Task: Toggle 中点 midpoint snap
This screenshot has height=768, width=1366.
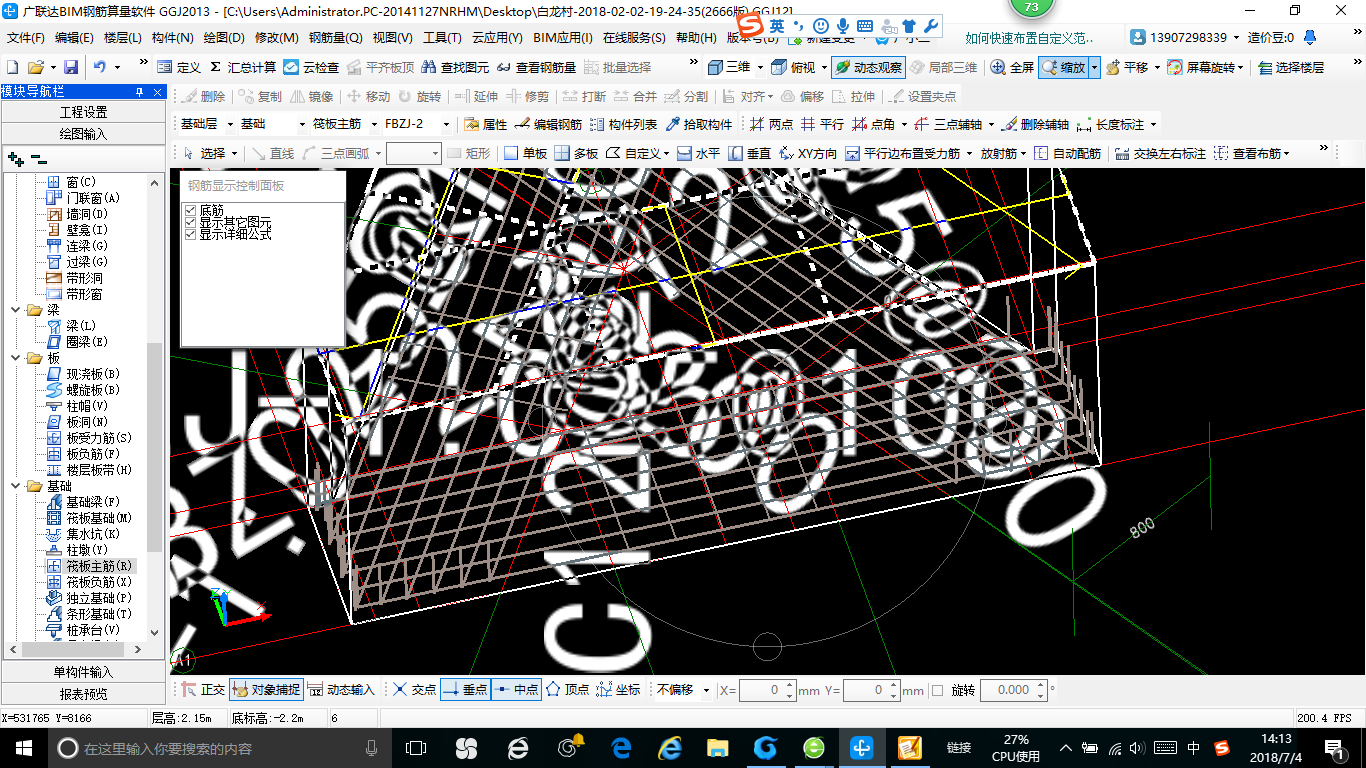Action: point(516,690)
